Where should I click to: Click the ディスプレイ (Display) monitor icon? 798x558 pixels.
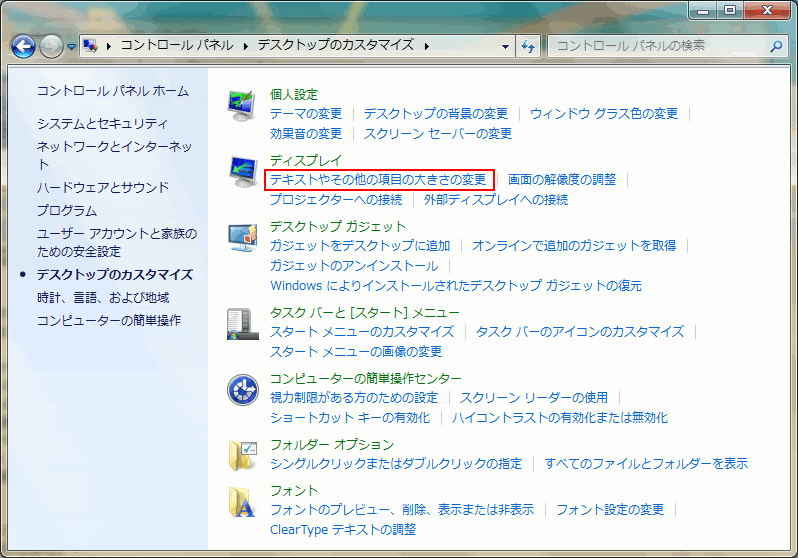pos(243,170)
